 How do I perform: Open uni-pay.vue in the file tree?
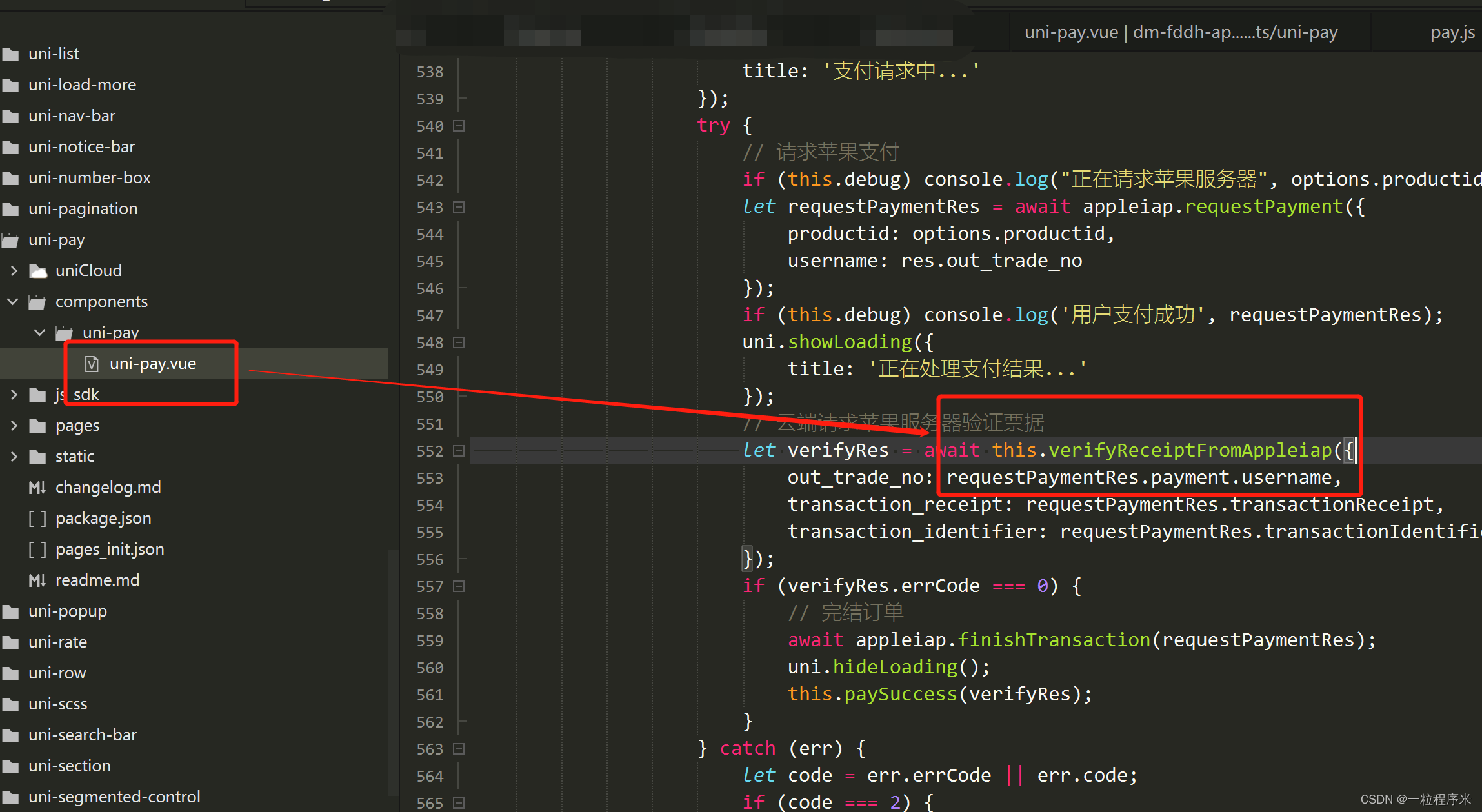coord(153,363)
